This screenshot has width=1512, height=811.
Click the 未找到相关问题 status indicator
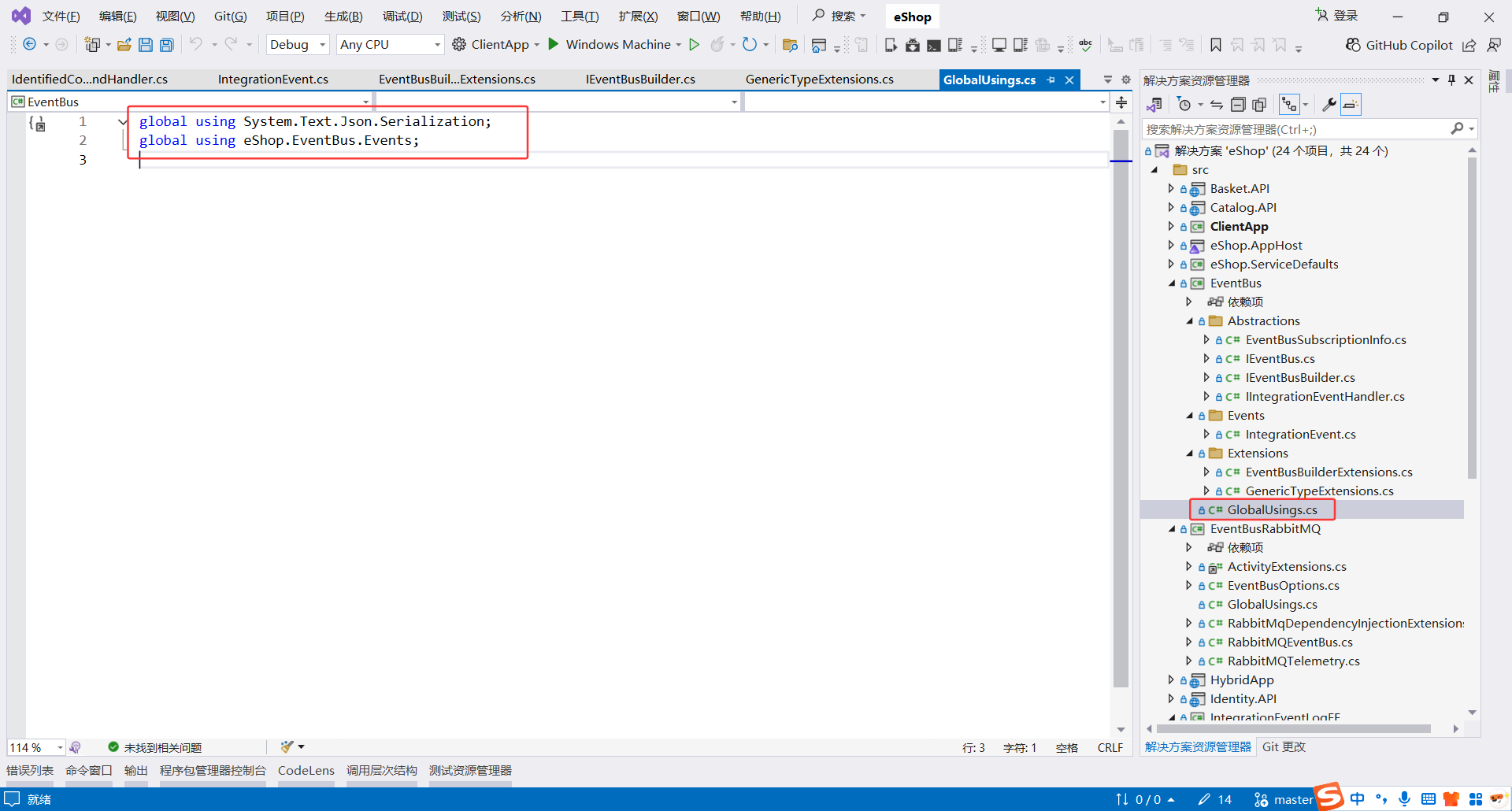click(155, 747)
